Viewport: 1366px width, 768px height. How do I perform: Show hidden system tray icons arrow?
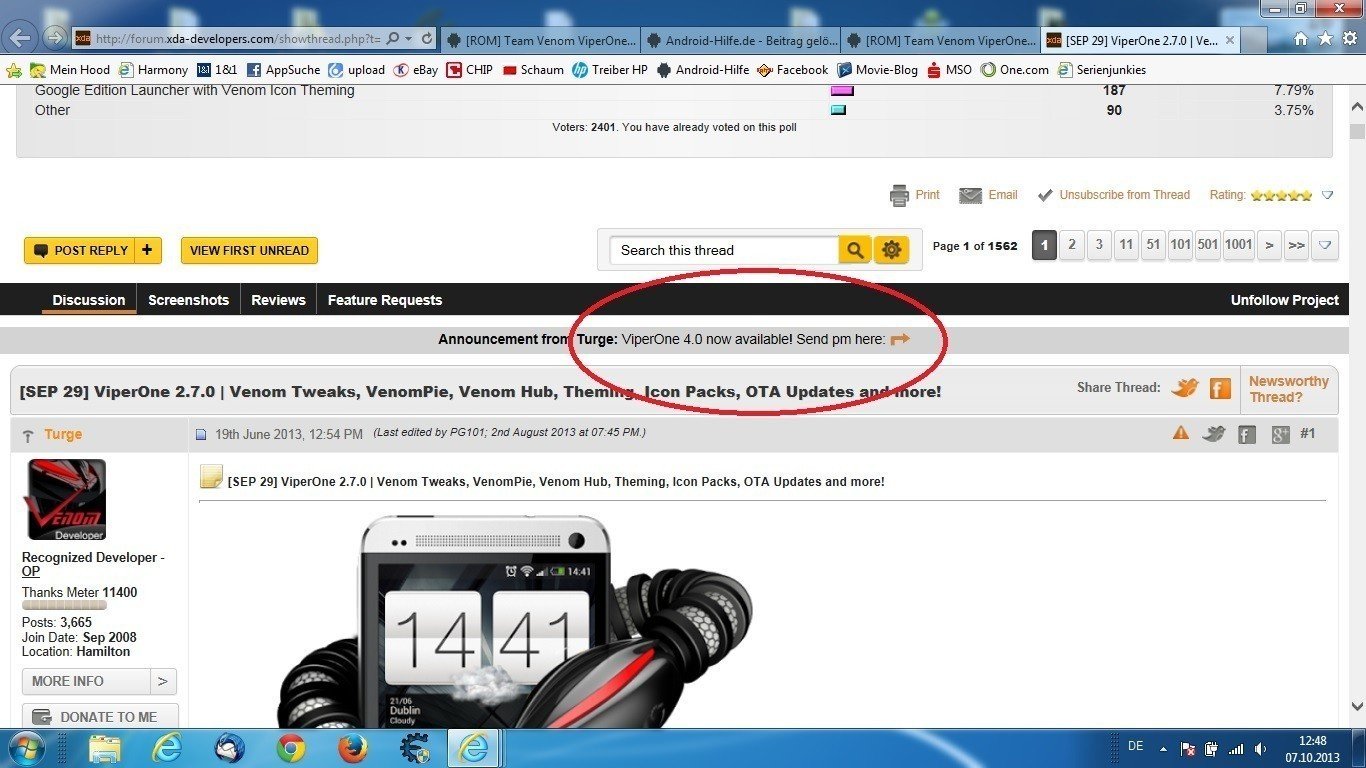click(x=1162, y=748)
